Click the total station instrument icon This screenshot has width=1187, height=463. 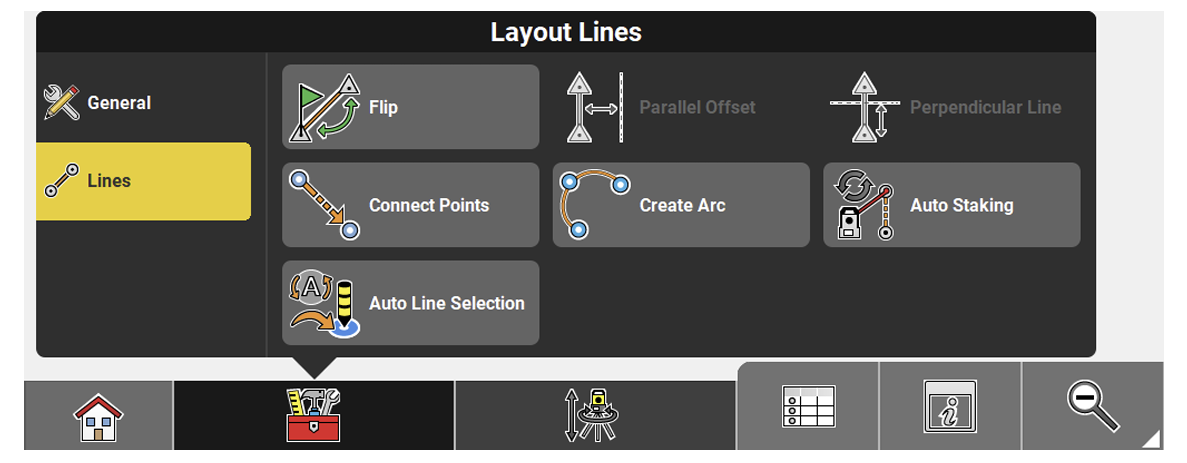594,415
